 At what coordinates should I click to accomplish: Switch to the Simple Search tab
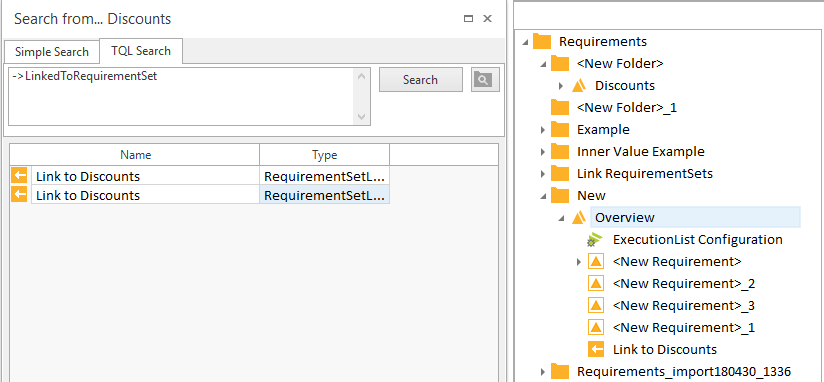point(52,52)
